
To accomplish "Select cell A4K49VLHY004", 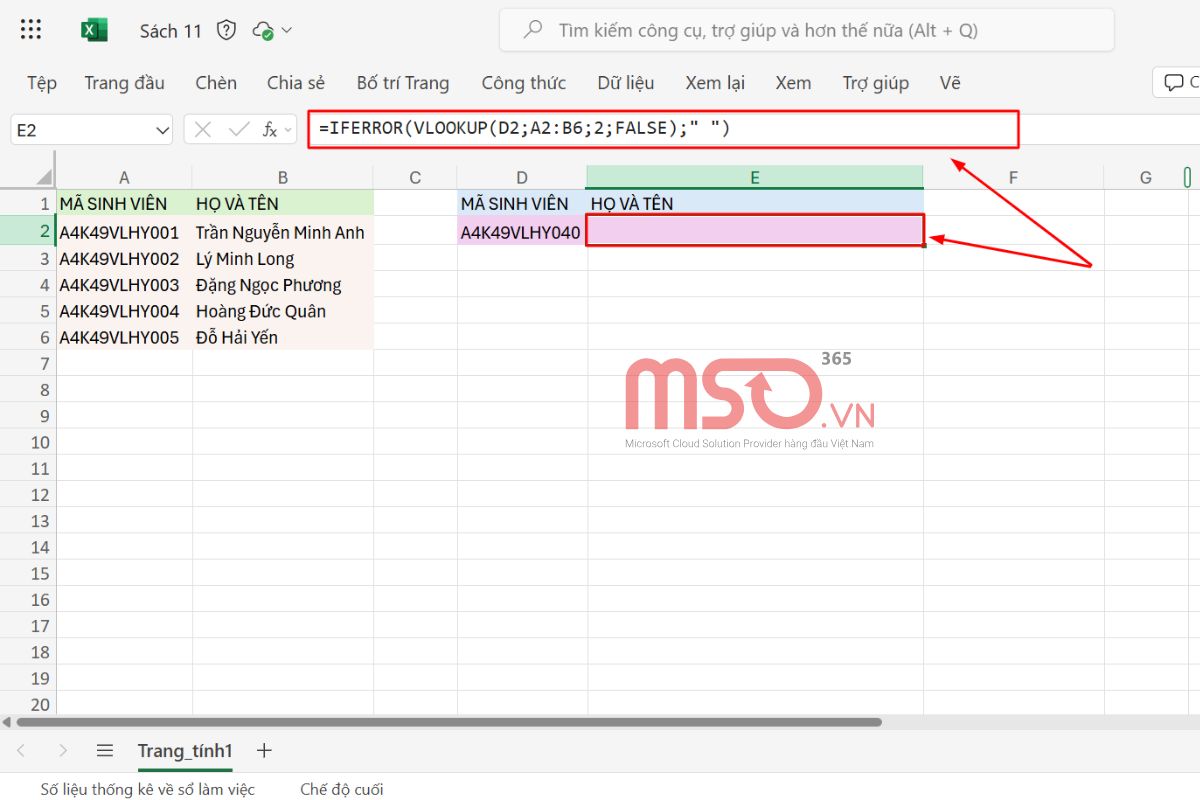I will point(124,311).
